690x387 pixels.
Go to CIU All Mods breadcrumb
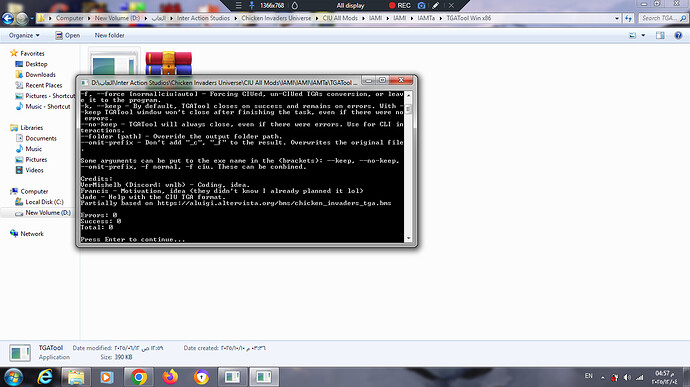(340, 18)
